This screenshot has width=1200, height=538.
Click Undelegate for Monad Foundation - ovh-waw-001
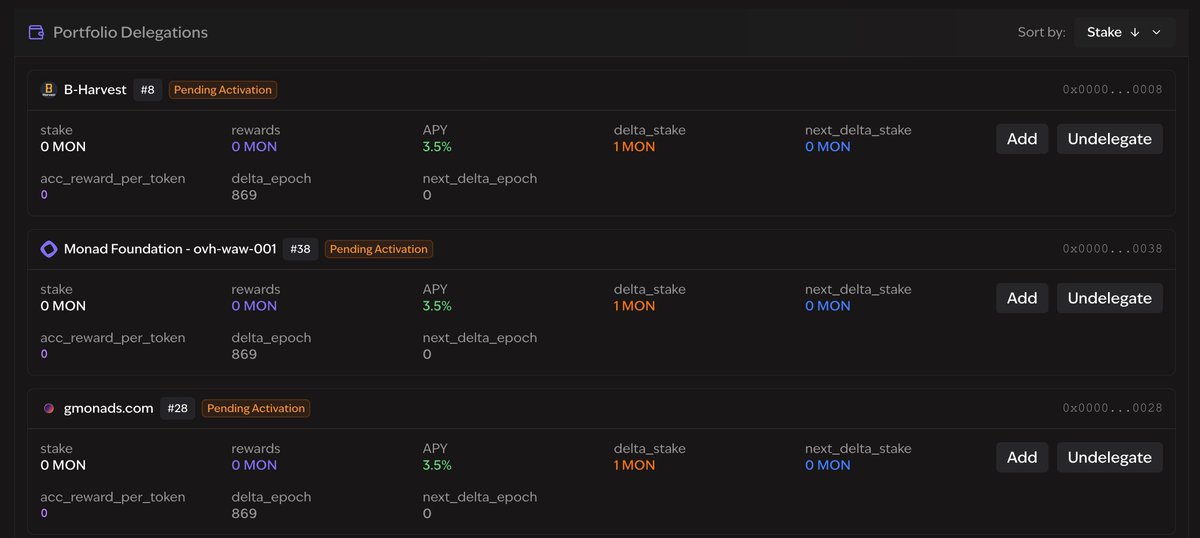1110,298
